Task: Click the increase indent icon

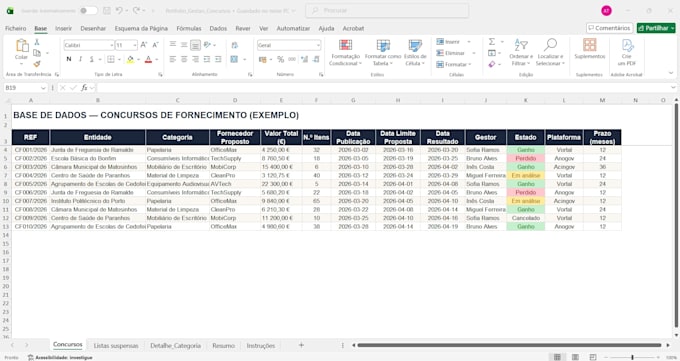Action: (x=218, y=59)
